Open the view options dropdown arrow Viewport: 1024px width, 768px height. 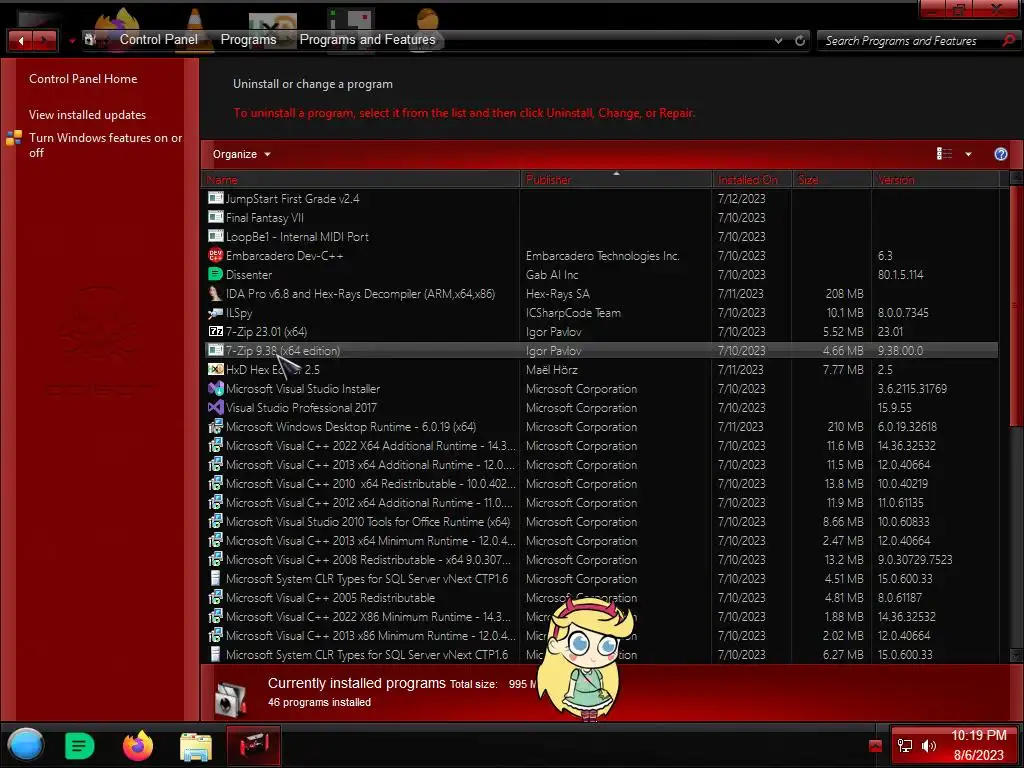[x=968, y=154]
